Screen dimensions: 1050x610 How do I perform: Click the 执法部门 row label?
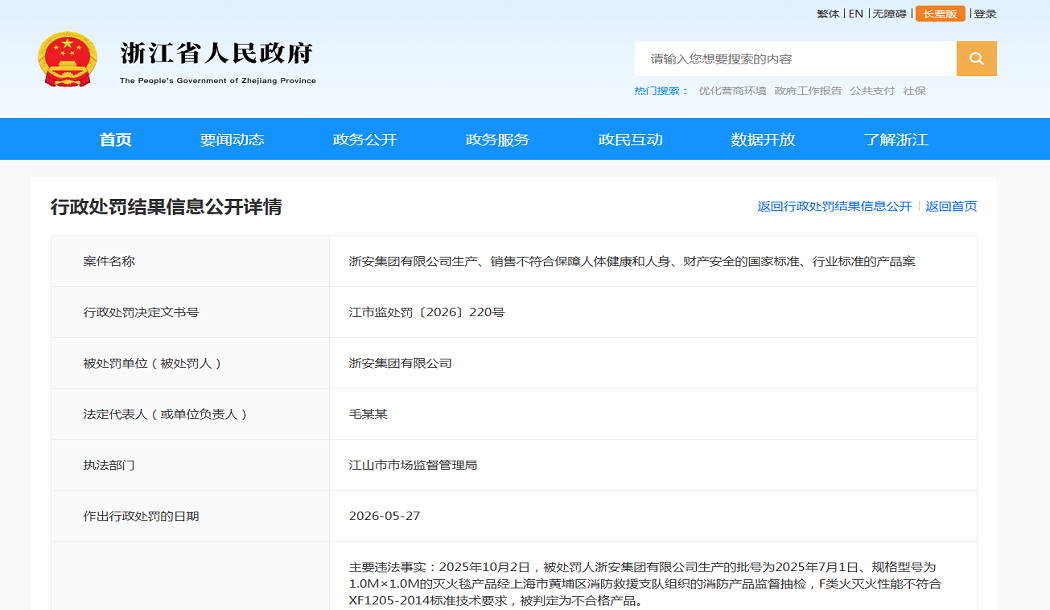coord(108,465)
